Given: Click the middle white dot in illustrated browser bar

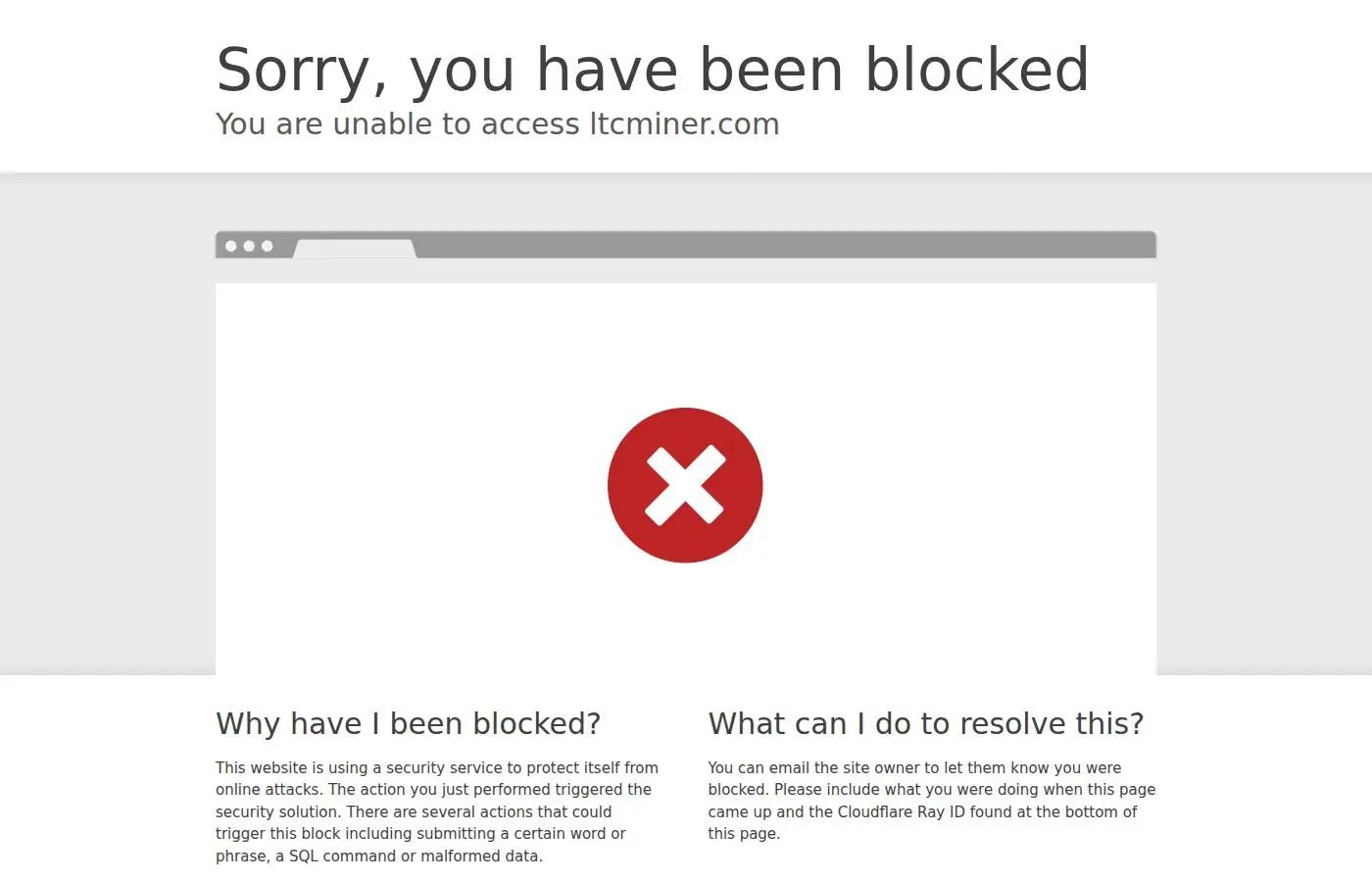Looking at the screenshot, I should coord(249,246).
